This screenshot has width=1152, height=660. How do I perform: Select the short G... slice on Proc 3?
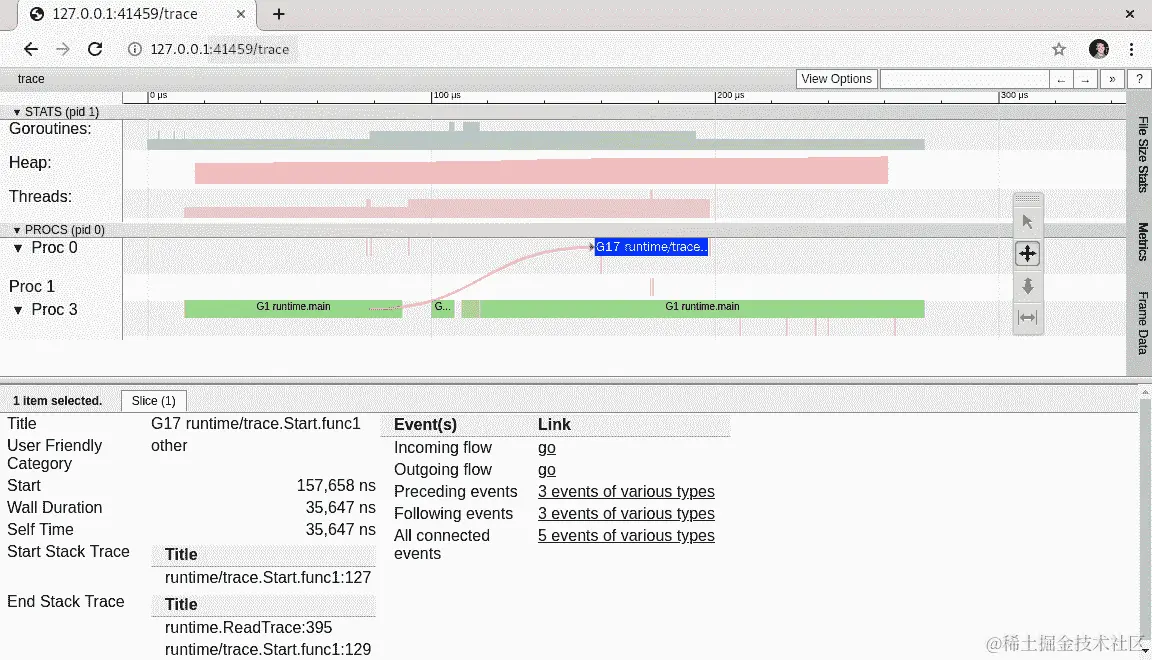(442, 307)
